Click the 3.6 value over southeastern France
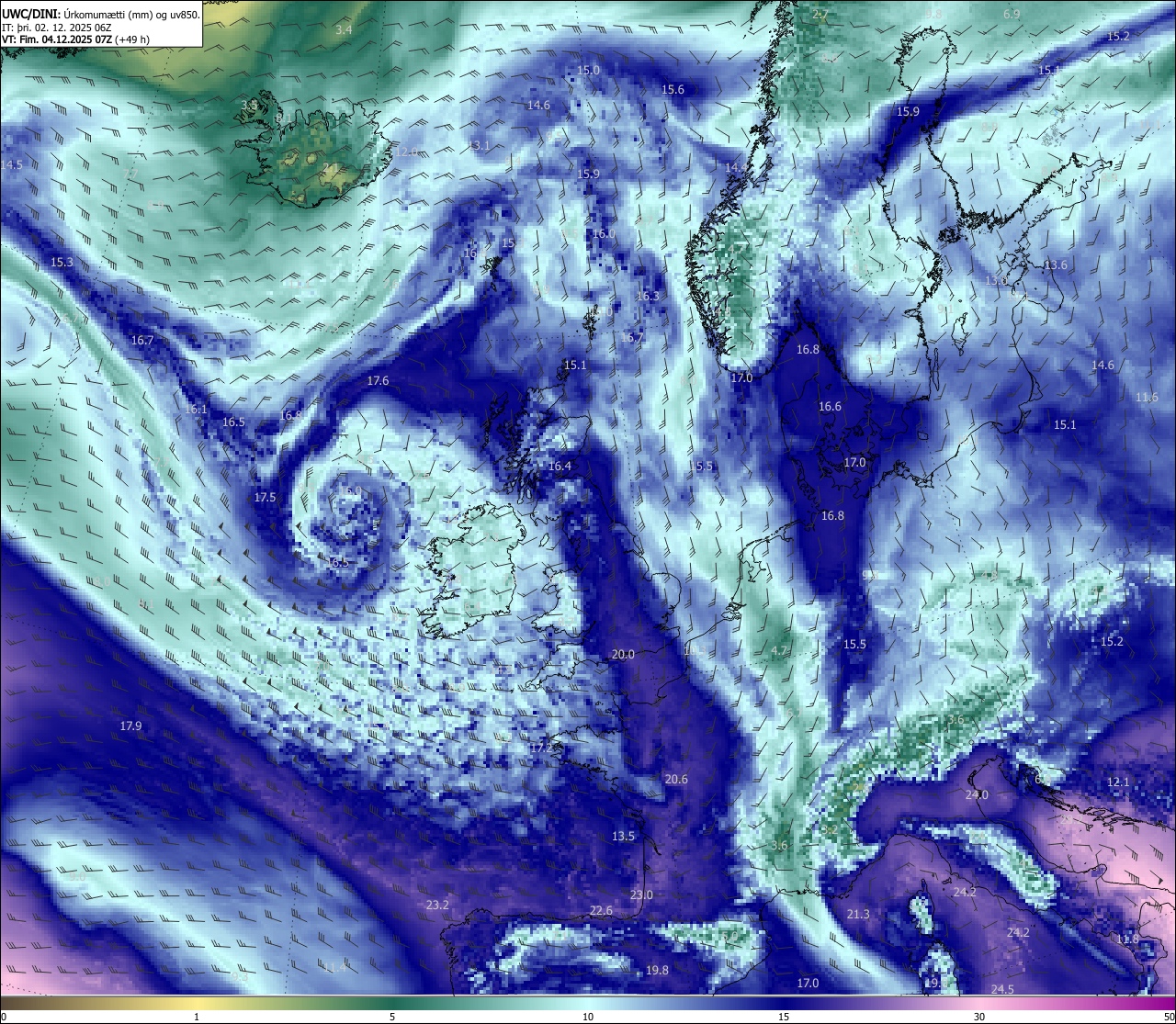The image size is (1176, 1024). [x=779, y=846]
